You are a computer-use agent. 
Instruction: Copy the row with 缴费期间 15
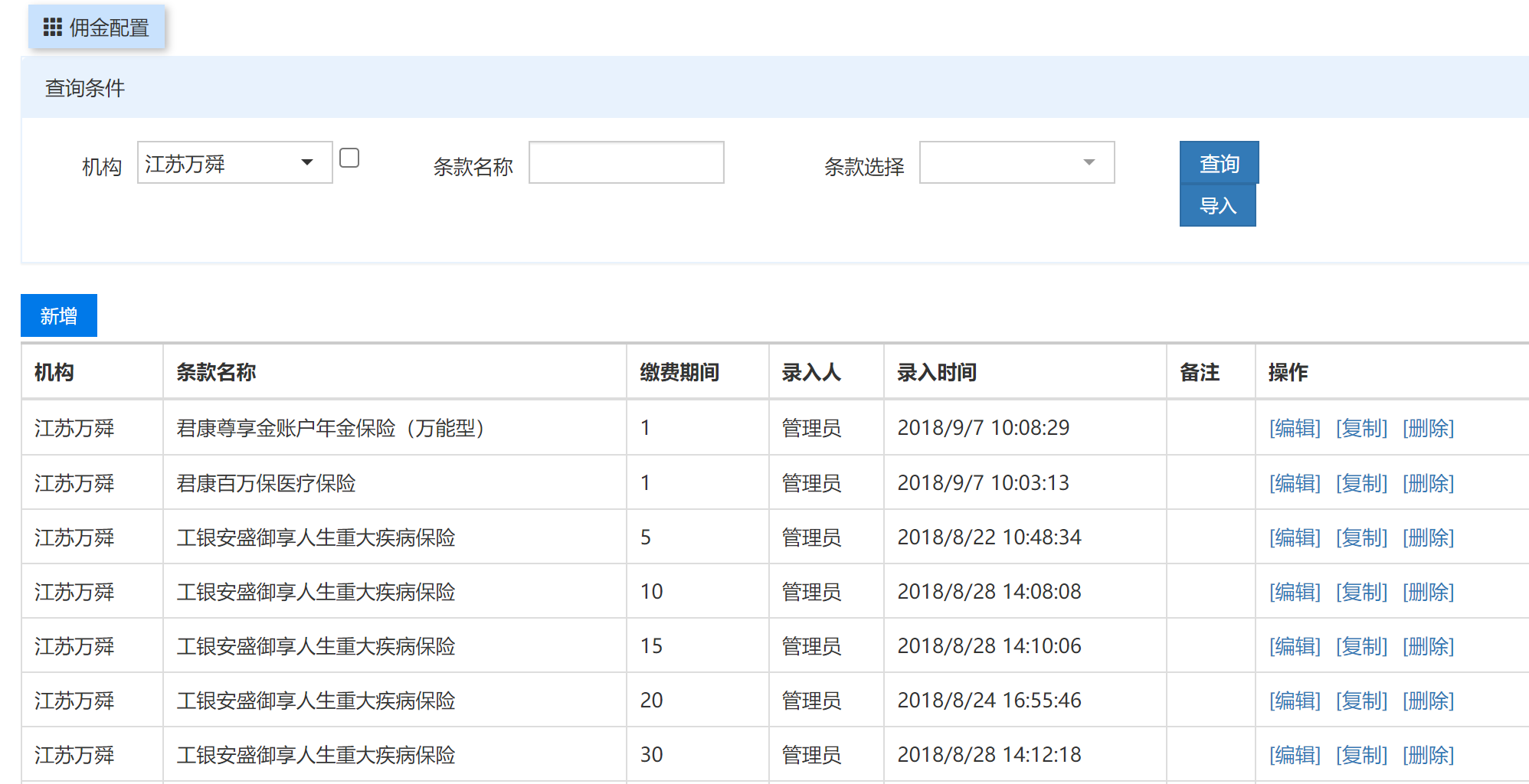pos(1361,646)
